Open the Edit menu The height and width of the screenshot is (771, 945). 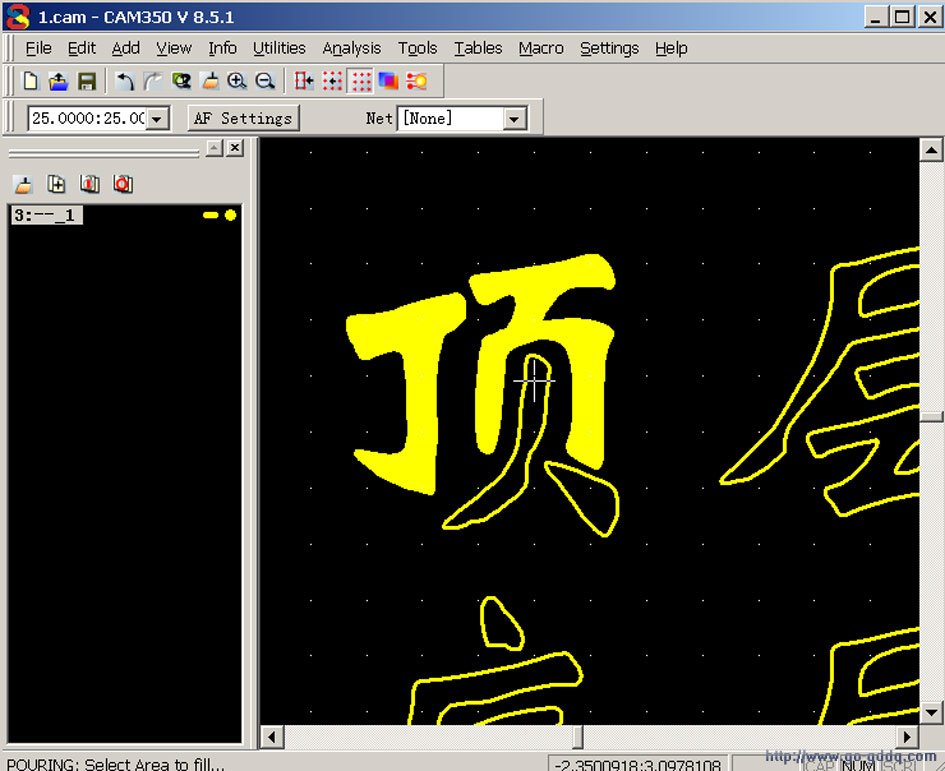pos(81,48)
